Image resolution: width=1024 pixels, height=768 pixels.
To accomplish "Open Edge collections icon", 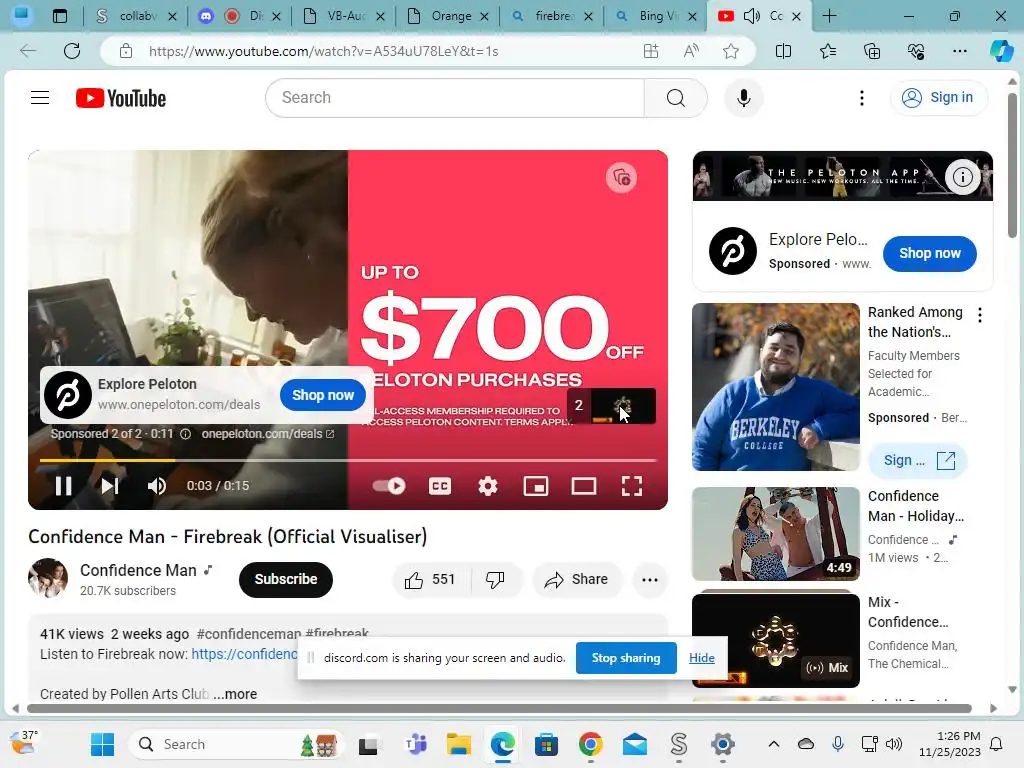I will point(872,51).
